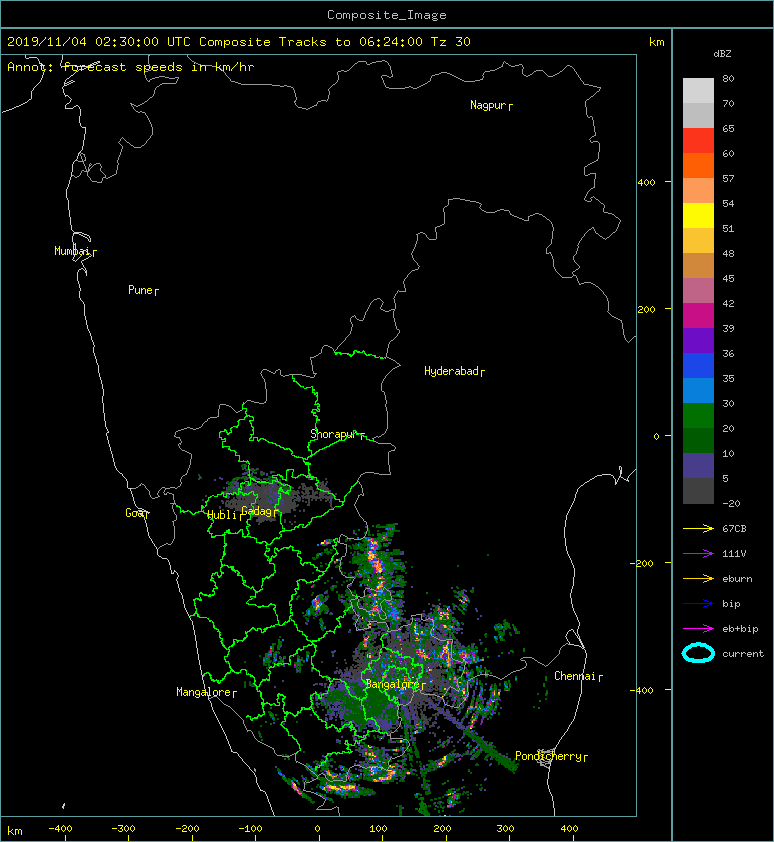Viewport: 774px width, 842px height.
Task: Click the bip blue arrow legend icon
Action: (698, 604)
